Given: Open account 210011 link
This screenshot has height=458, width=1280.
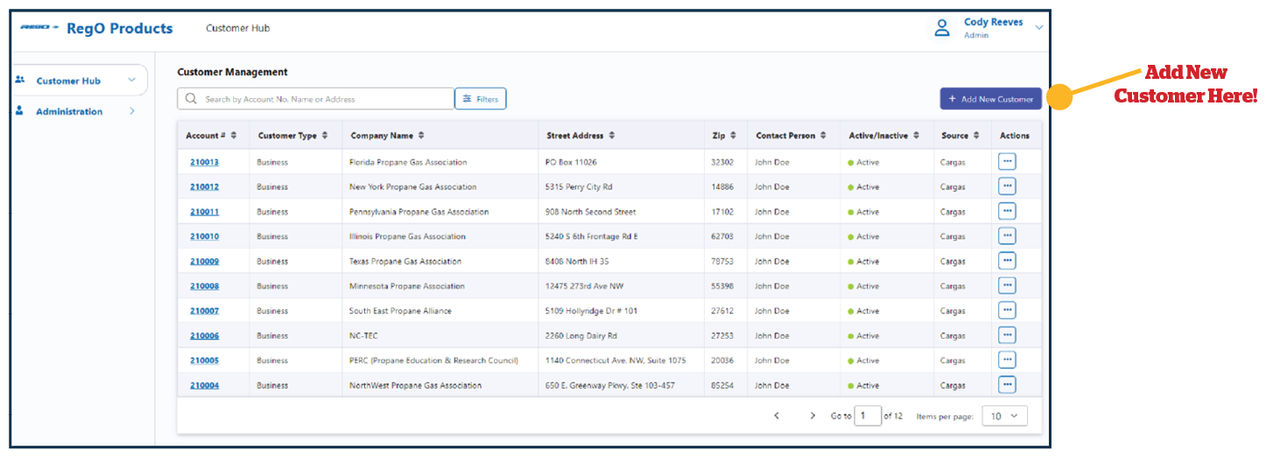Looking at the screenshot, I should 204,212.
